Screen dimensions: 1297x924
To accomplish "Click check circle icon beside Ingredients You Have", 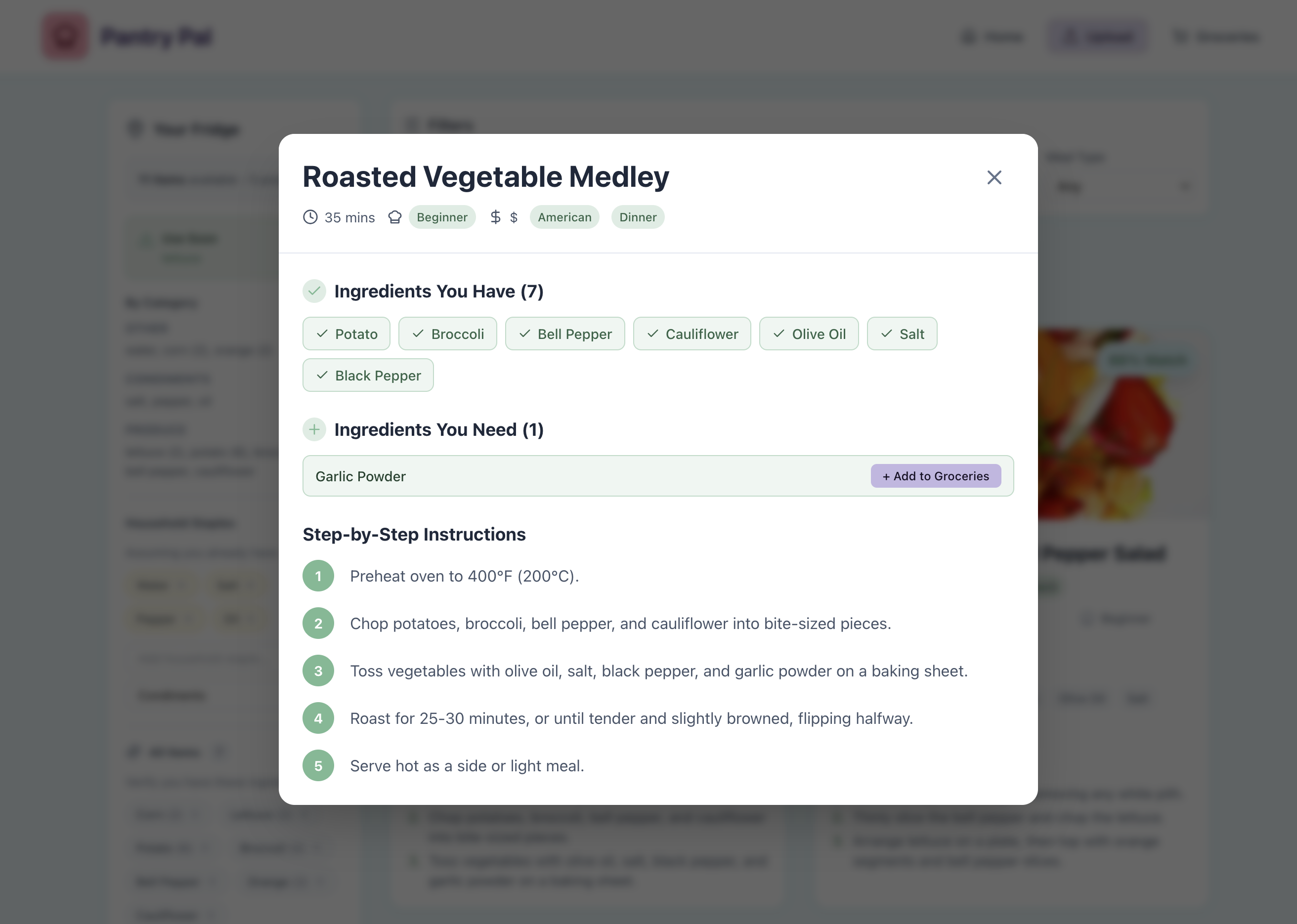I will [314, 292].
